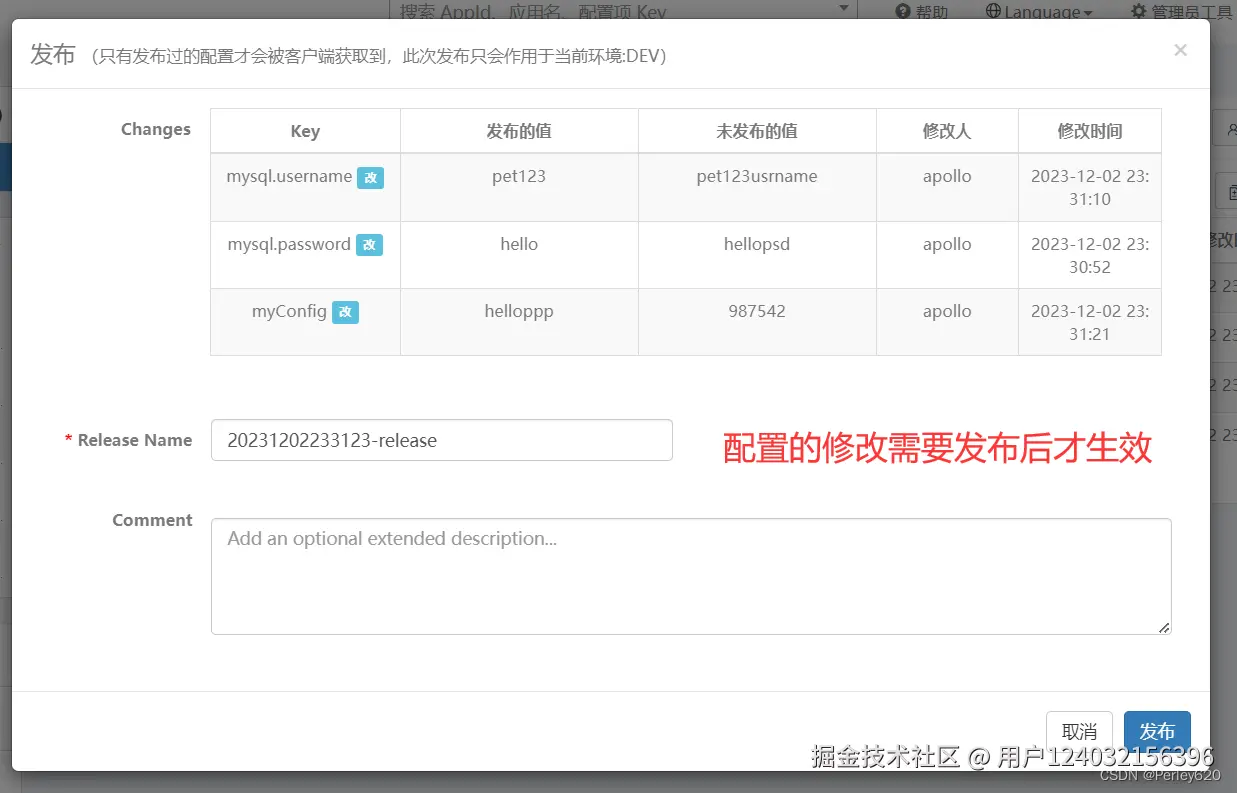The width and height of the screenshot is (1237, 793).
Task: Click apollo in the mysql.password row
Action: (x=947, y=244)
